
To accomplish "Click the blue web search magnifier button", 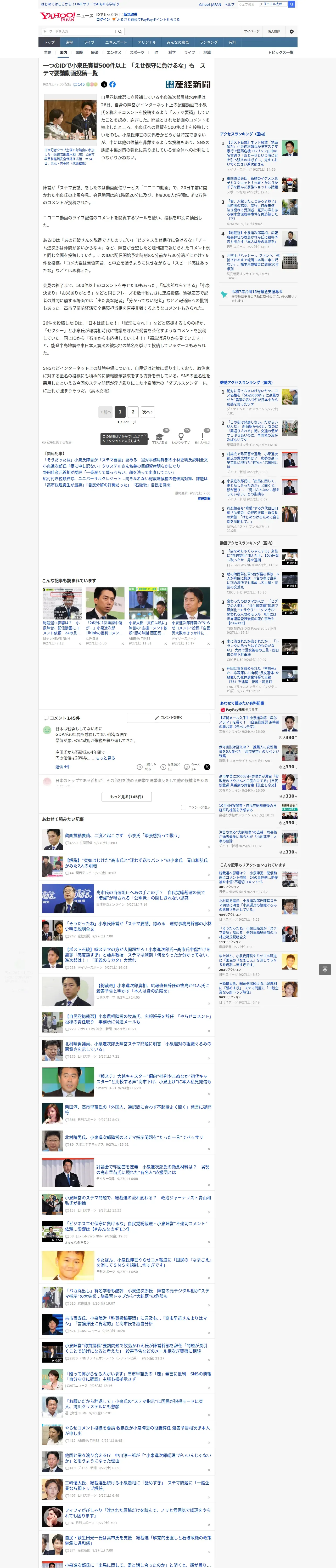I will pos(292,4).
